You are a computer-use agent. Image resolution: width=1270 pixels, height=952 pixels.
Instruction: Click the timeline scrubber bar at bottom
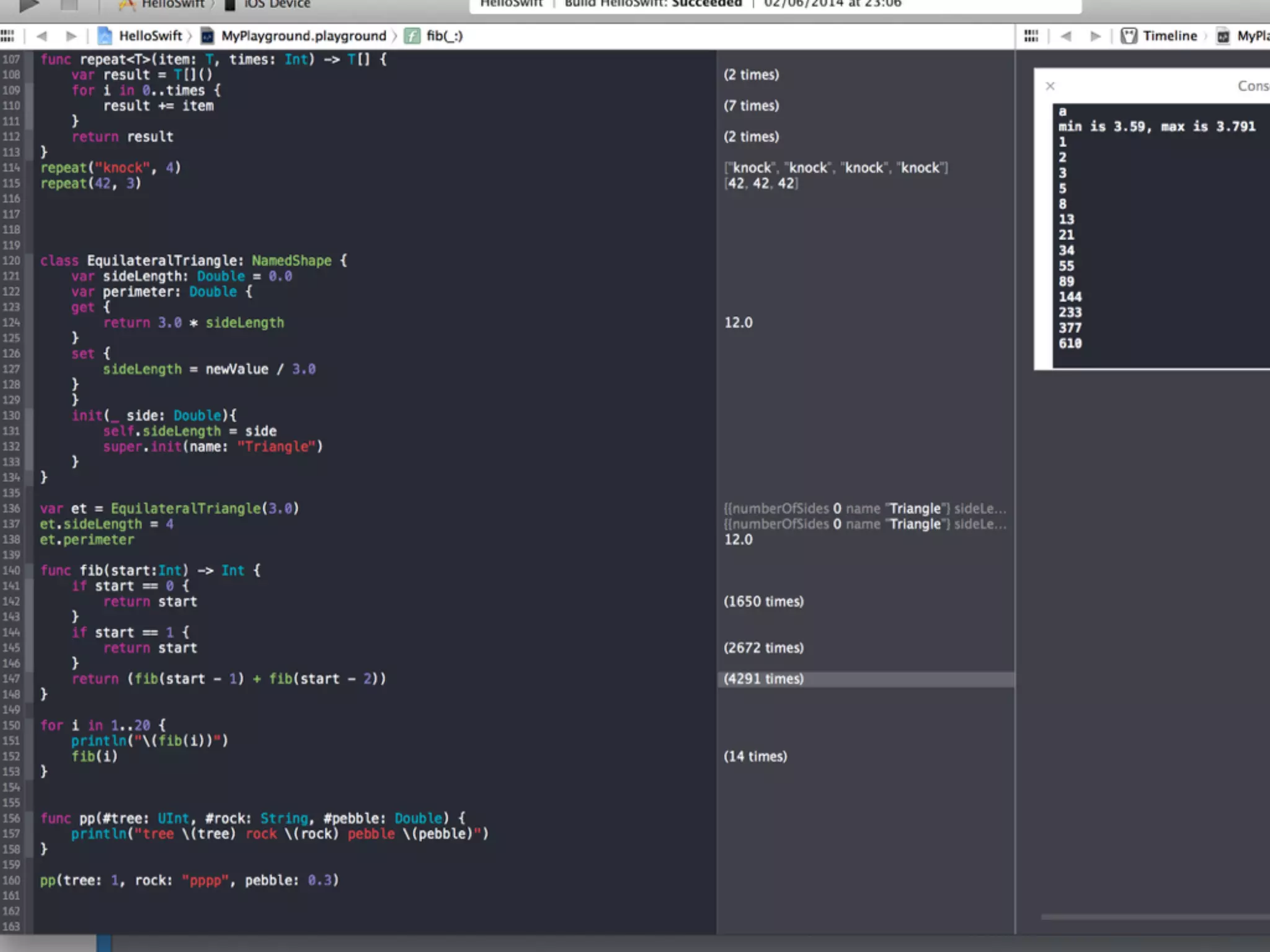click(x=1153, y=917)
